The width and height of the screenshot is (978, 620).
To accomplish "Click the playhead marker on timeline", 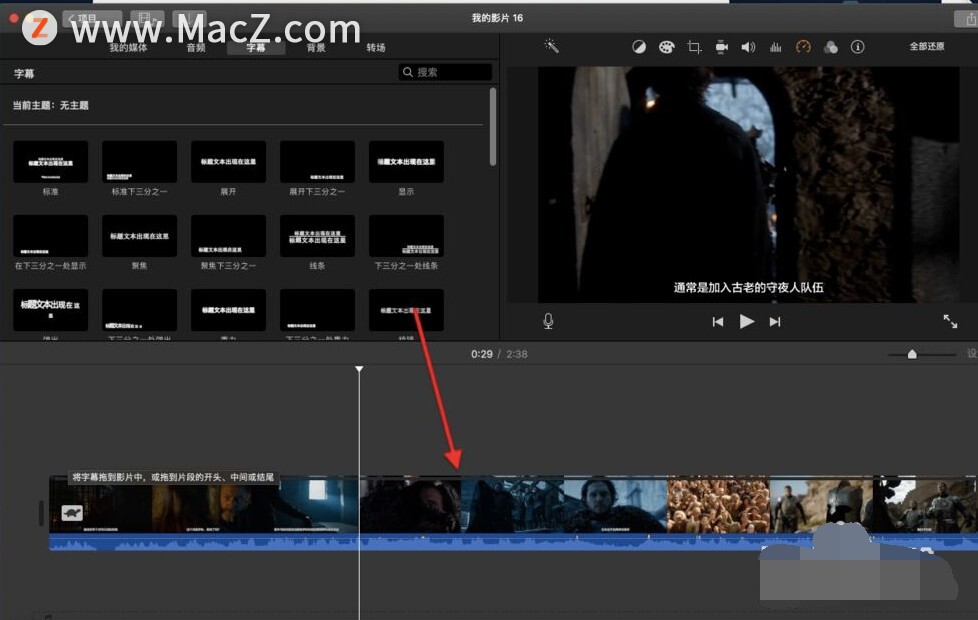I will pos(359,369).
